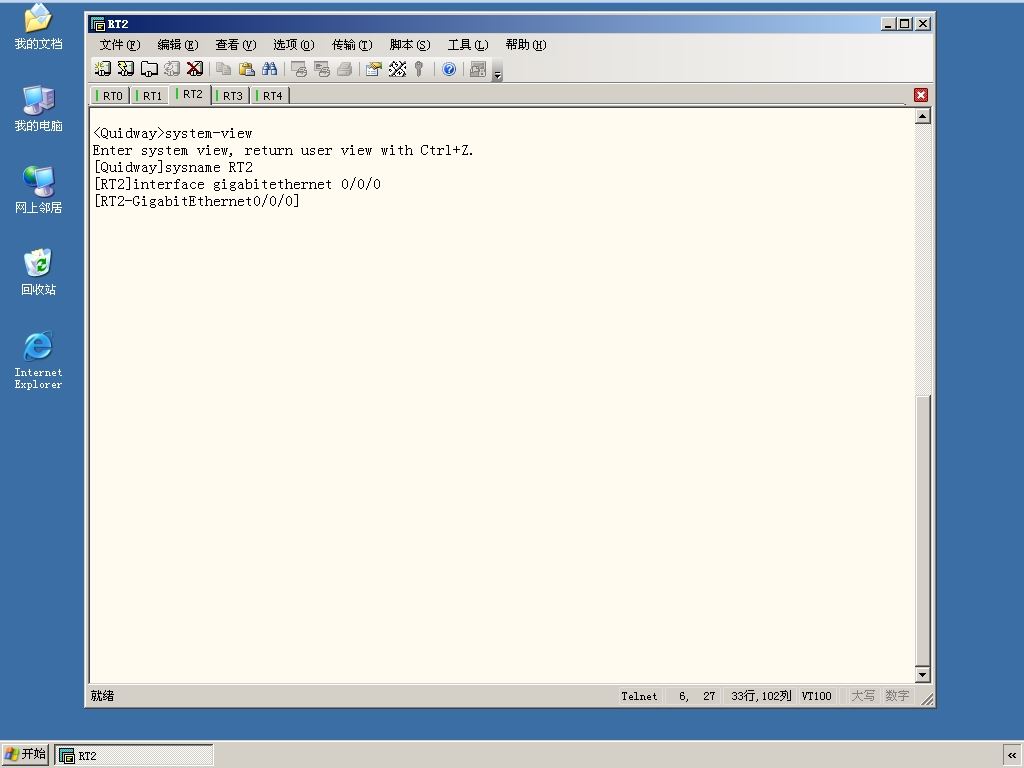Image resolution: width=1024 pixels, height=768 pixels.
Task: Open the 文件(F) menu
Action: click(120, 44)
